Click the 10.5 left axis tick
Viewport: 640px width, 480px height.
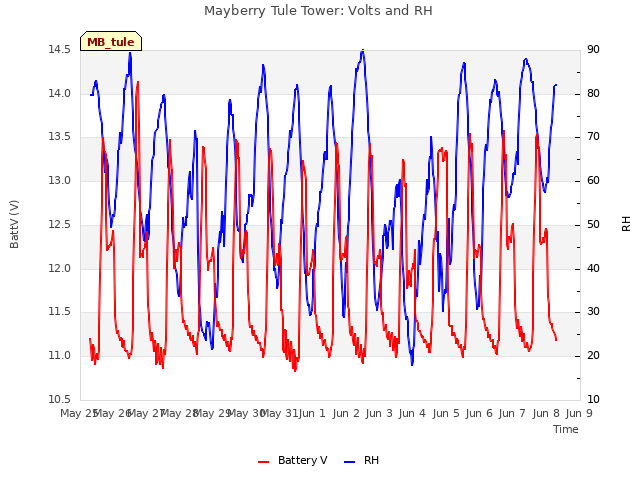59,399
